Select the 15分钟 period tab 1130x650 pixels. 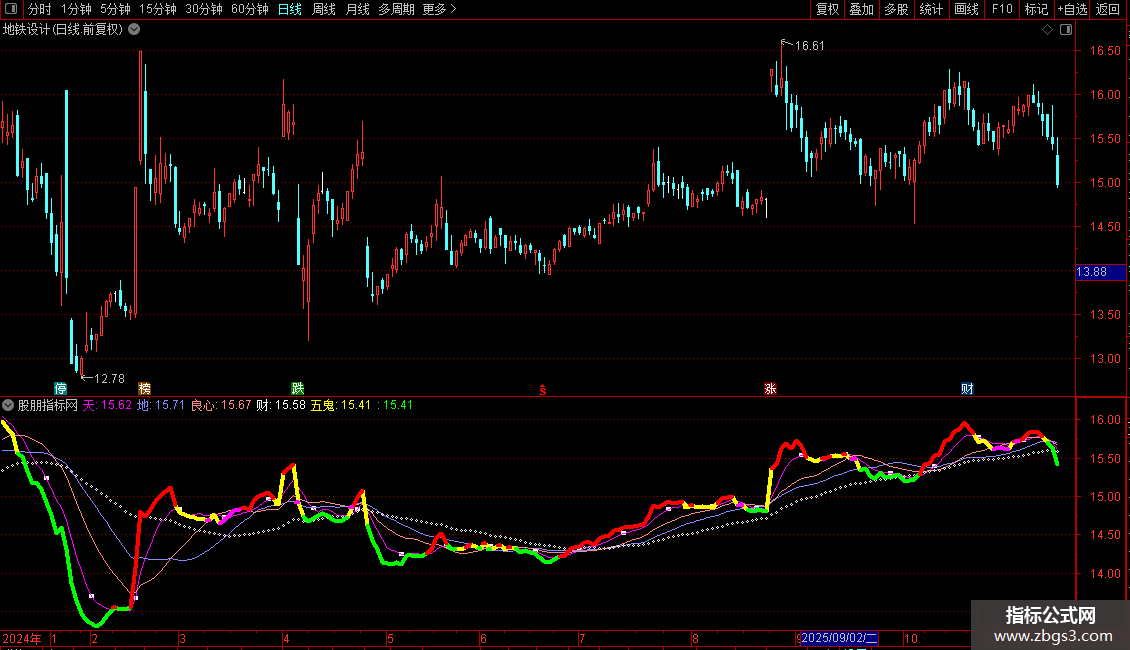coord(158,9)
